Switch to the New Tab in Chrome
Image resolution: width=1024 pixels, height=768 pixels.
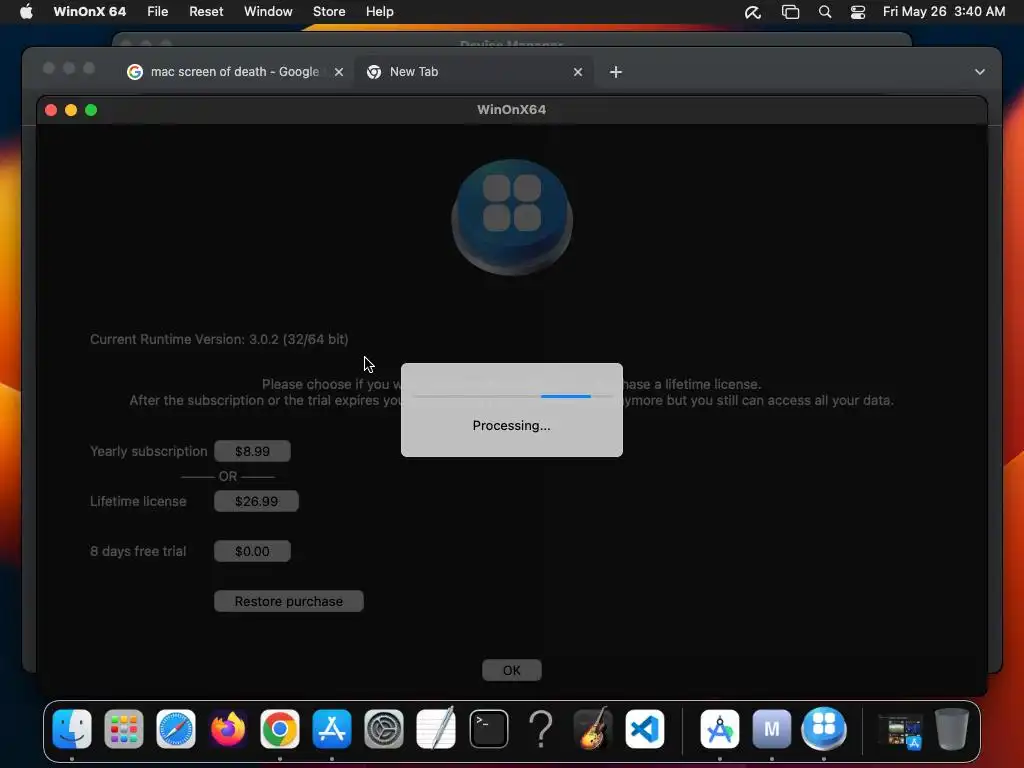click(475, 72)
